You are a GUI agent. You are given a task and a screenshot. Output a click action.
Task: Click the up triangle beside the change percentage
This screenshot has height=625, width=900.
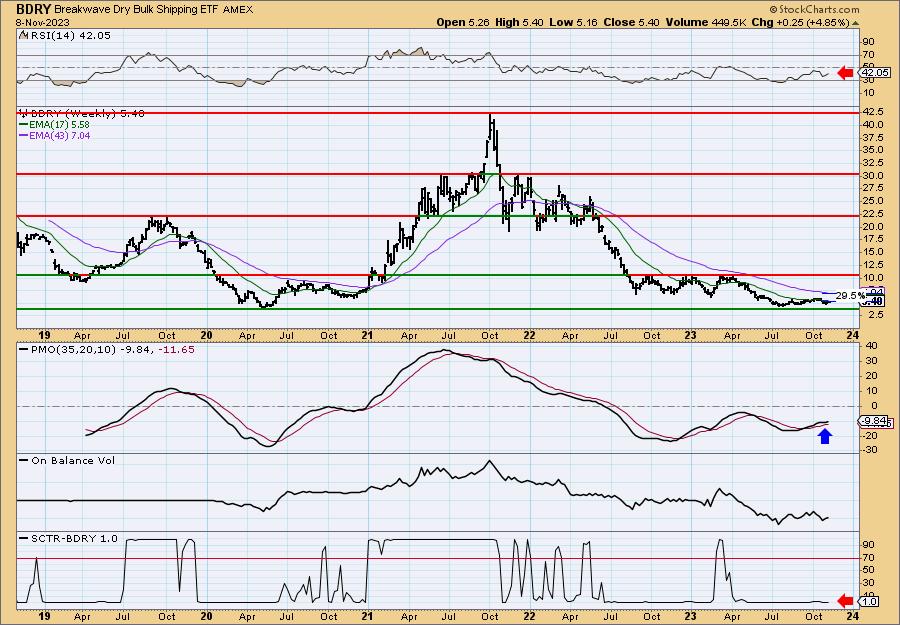click(x=855, y=23)
